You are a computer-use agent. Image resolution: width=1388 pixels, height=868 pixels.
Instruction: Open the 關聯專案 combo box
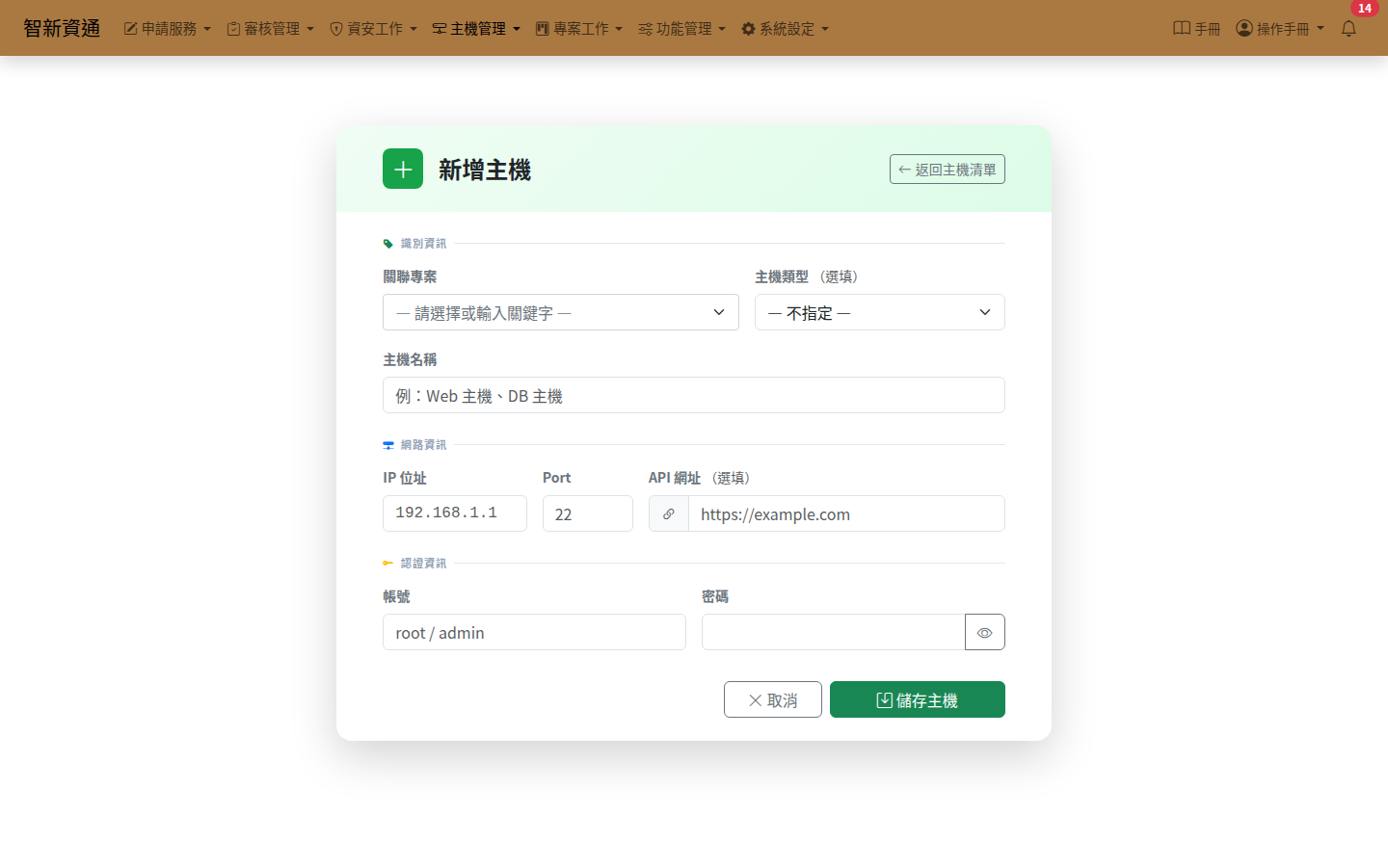point(561,312)
